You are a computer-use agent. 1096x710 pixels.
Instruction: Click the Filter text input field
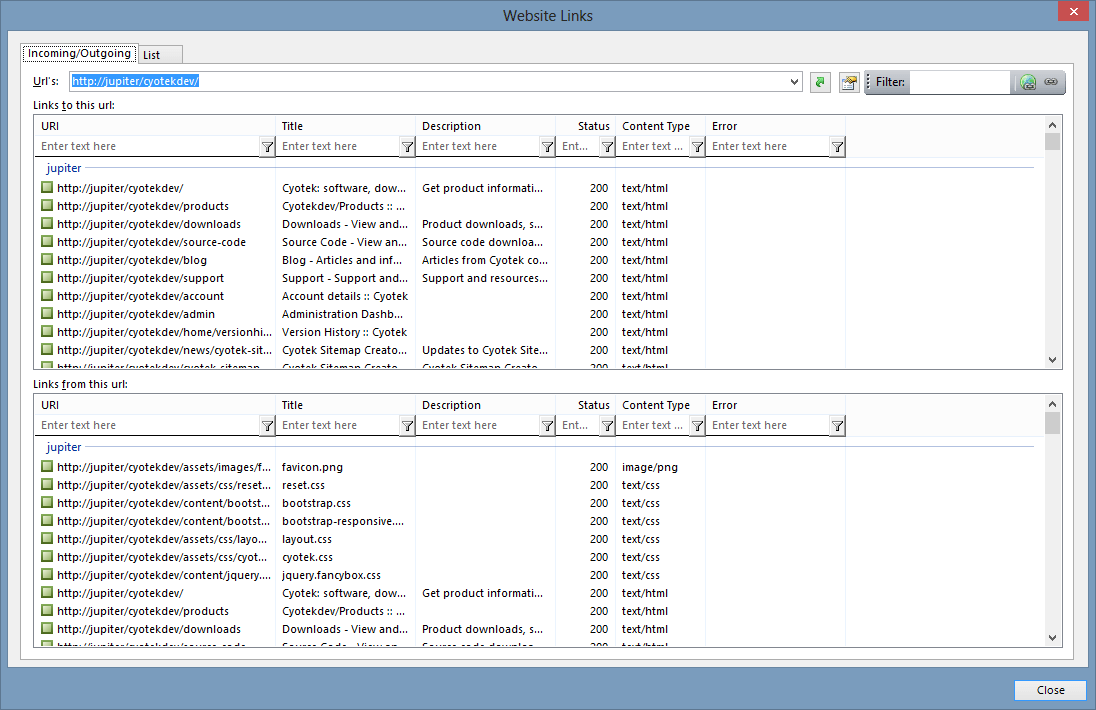coord(959,82)
